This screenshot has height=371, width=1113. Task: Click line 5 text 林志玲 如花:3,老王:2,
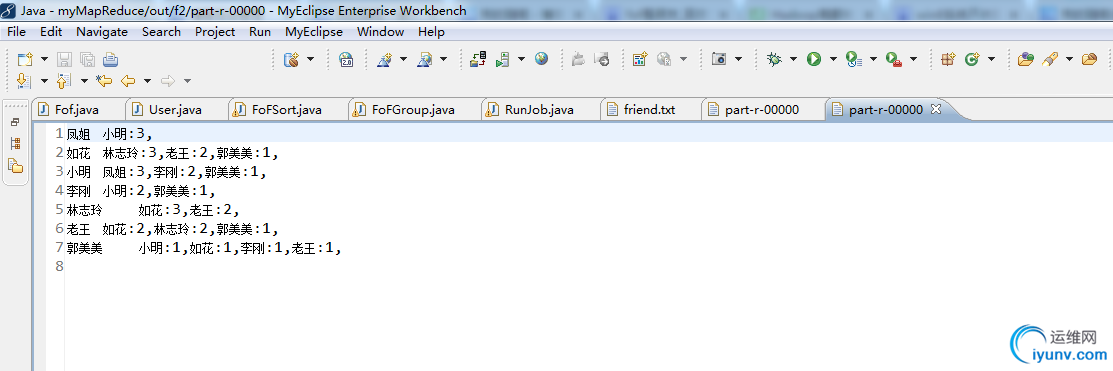tap(154, 210)
